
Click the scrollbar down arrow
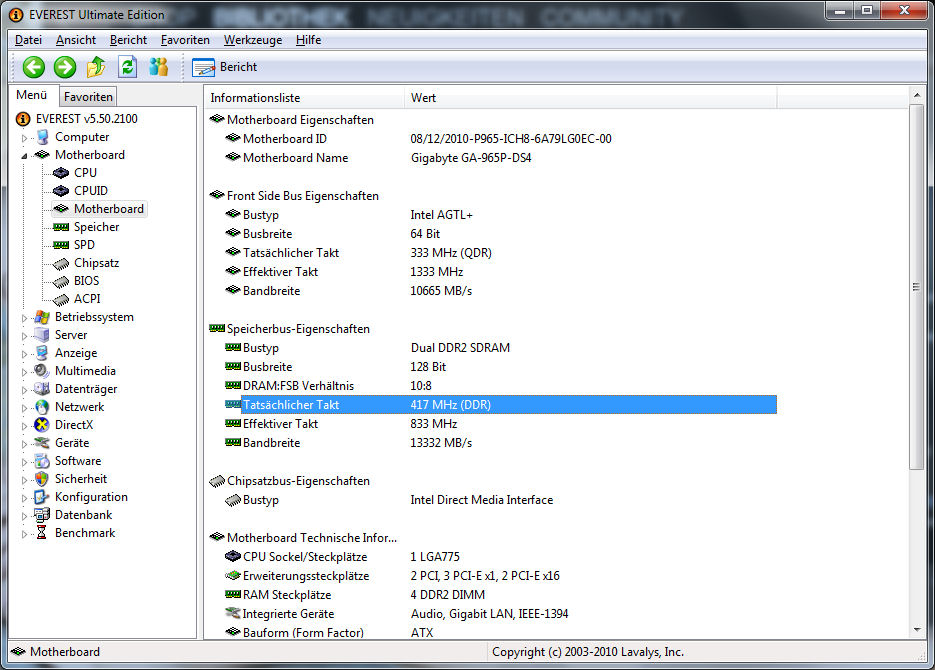pos(917,630)
